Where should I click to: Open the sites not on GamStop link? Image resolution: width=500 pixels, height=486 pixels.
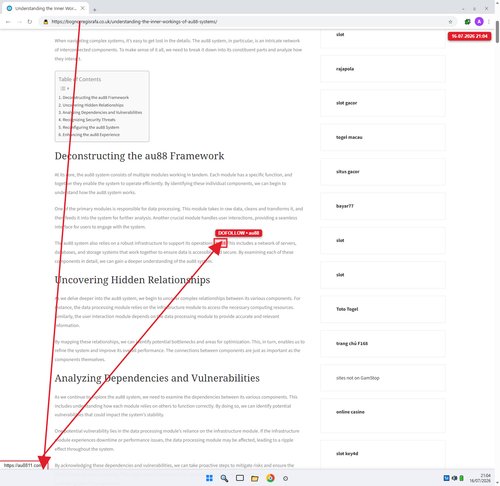358,378
